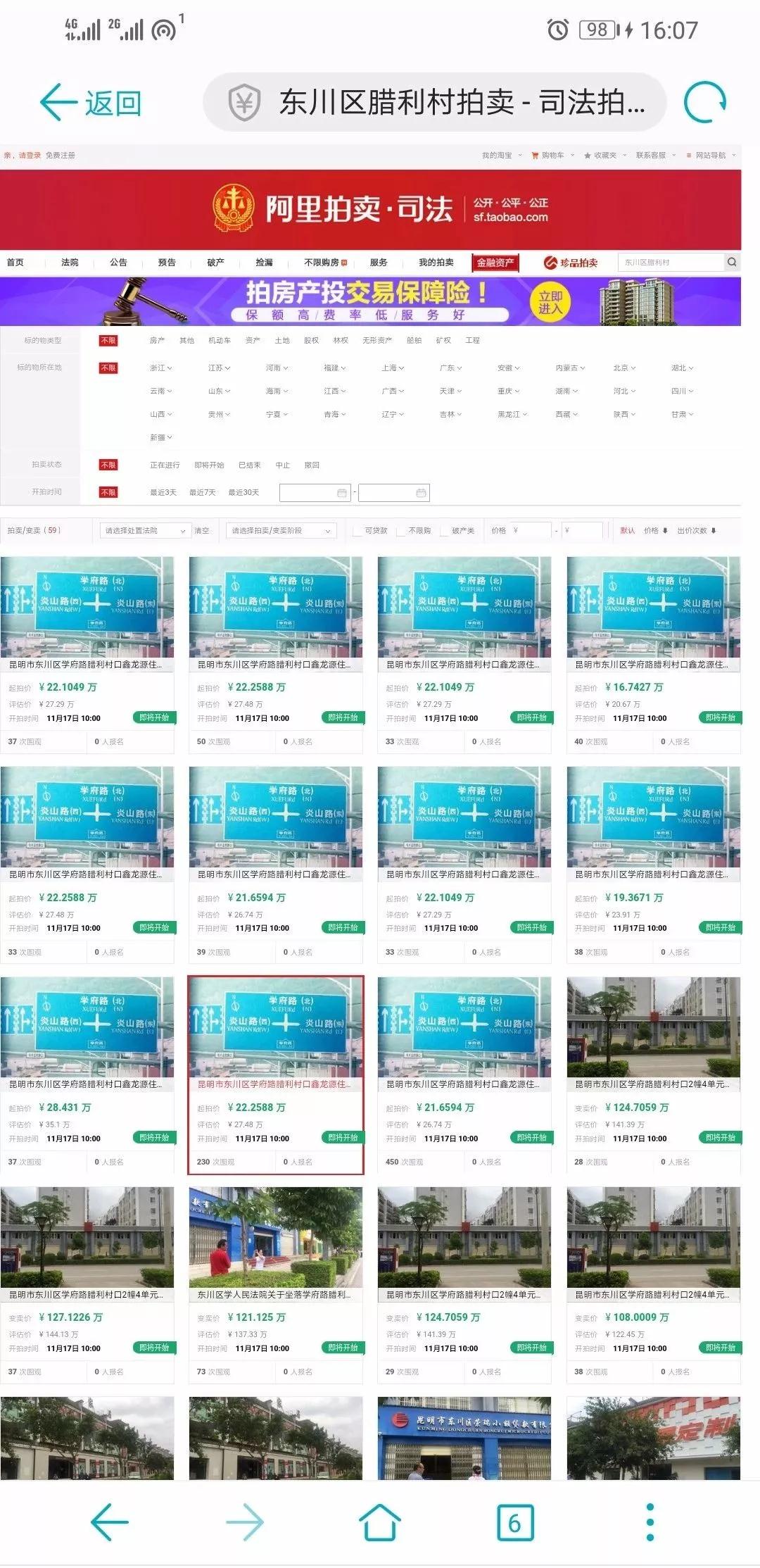Click the 立即进入 banner button
The image size is (760, 1568).
(550, 302)
